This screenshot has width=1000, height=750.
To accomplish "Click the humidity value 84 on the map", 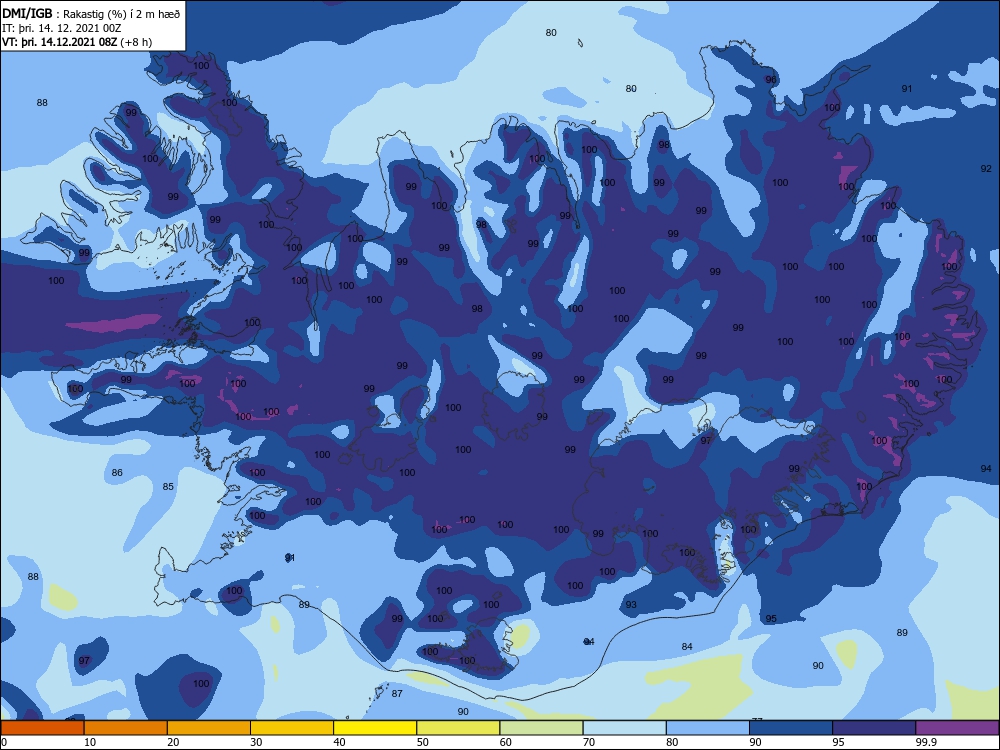I will 687,647.
